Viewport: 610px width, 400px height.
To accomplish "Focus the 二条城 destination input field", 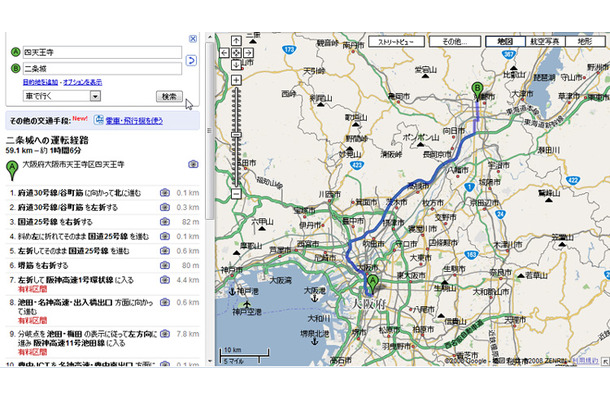I will 102,68.
